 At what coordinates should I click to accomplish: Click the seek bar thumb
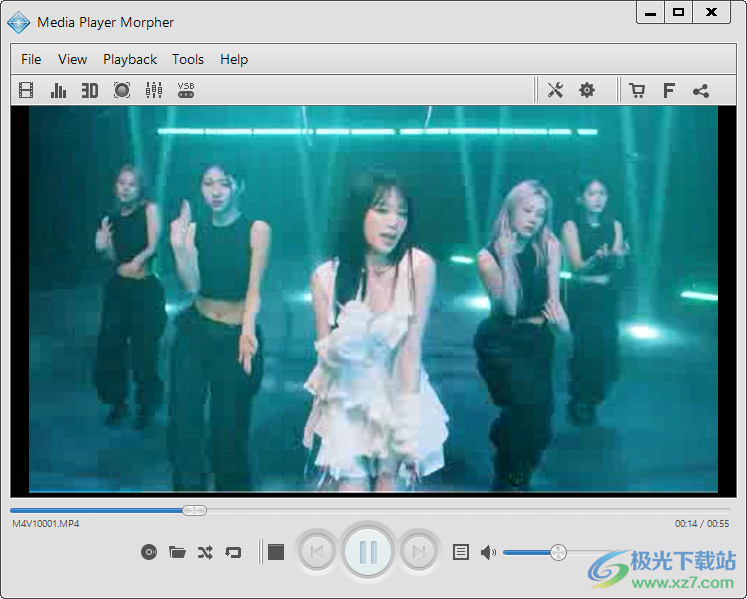(x=194, y=510)
